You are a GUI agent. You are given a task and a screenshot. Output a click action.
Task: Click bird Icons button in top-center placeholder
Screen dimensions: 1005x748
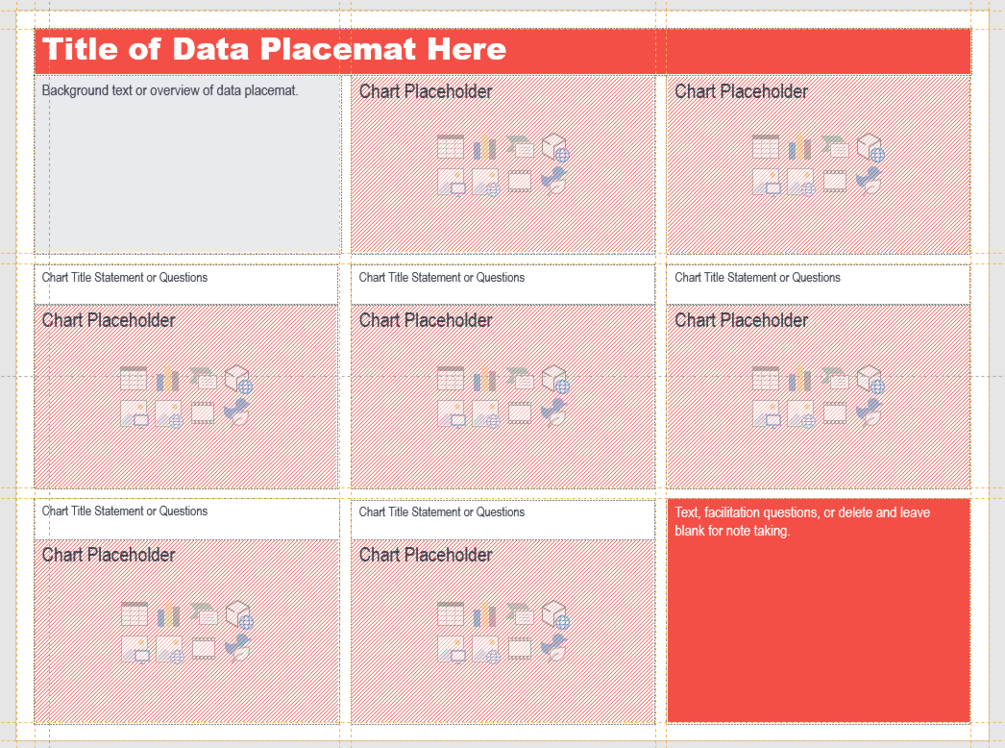coord(555,181)
